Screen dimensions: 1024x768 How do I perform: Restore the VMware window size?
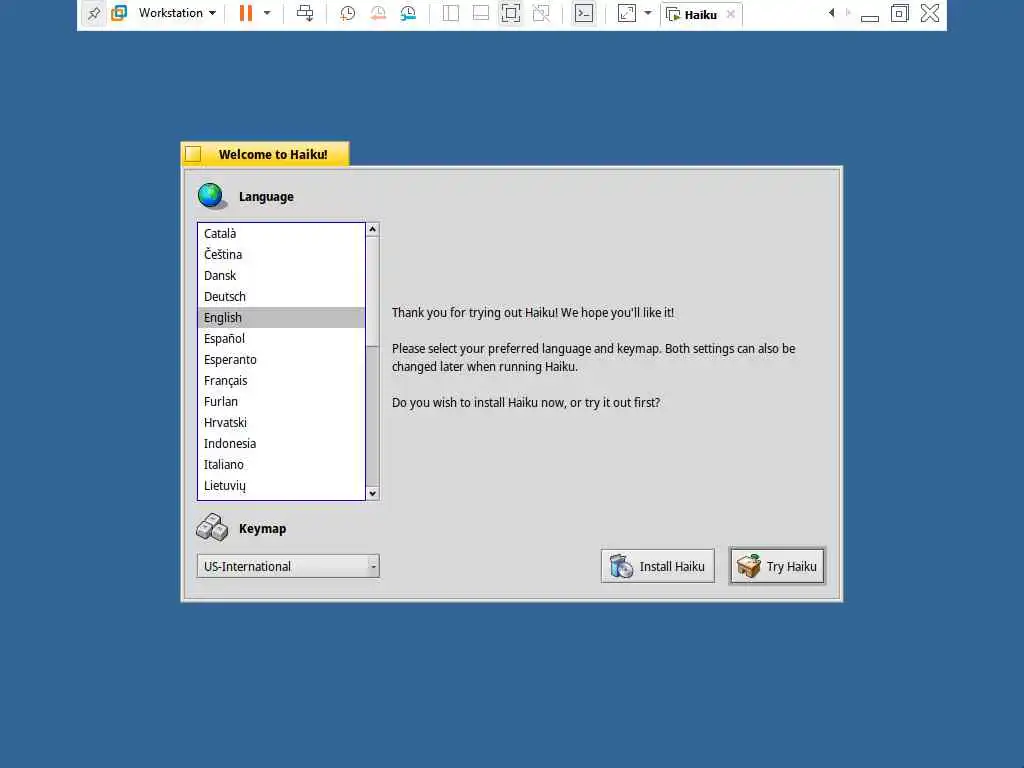tap(899, 13)
